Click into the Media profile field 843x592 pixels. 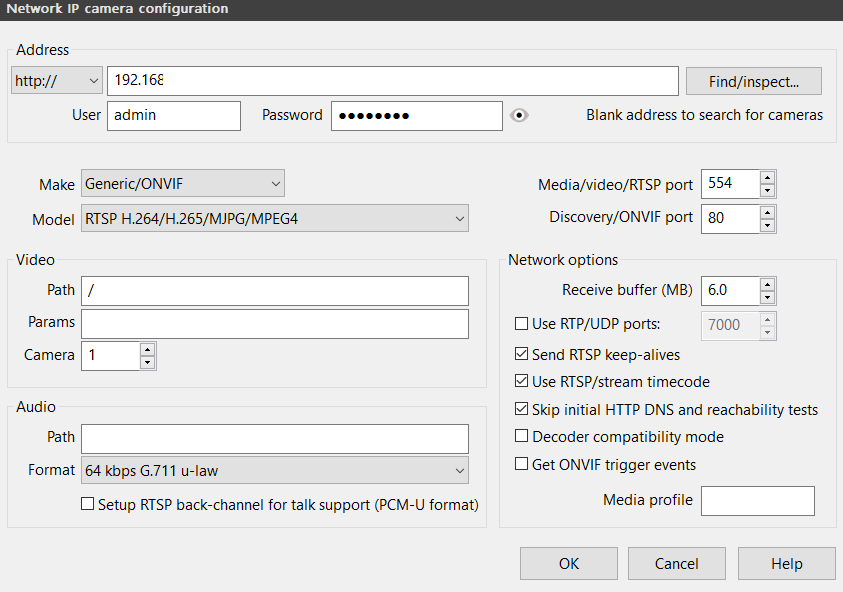coord(757,501)
